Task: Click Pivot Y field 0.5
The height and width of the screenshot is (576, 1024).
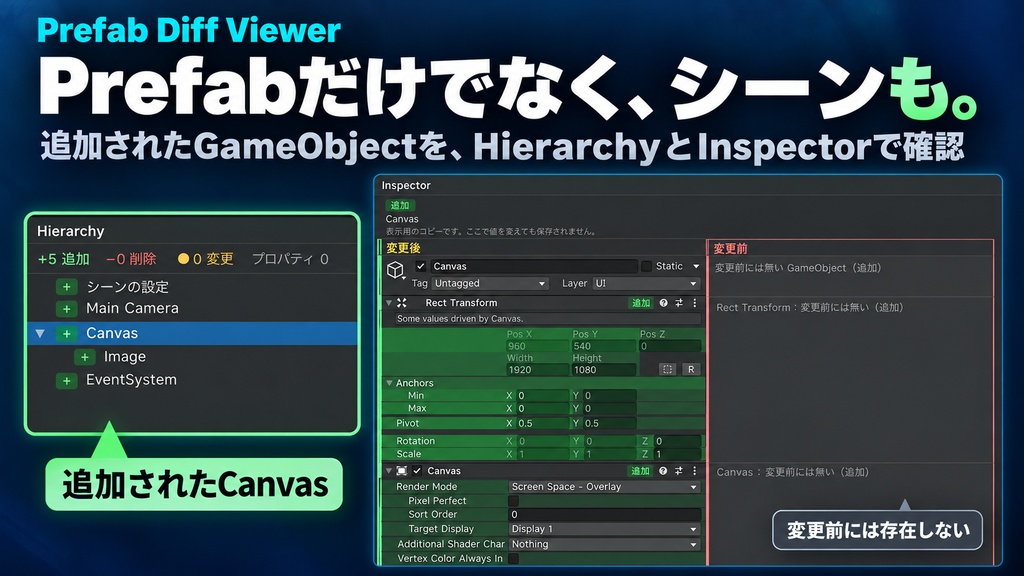Action: point(609,423)
